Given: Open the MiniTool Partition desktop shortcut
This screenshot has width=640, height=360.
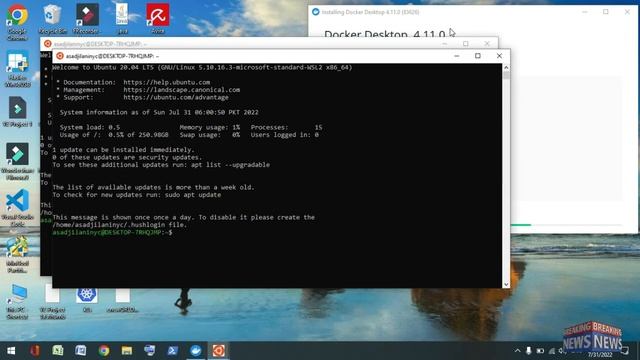Looking at the screenshot, I should [17, 254].
